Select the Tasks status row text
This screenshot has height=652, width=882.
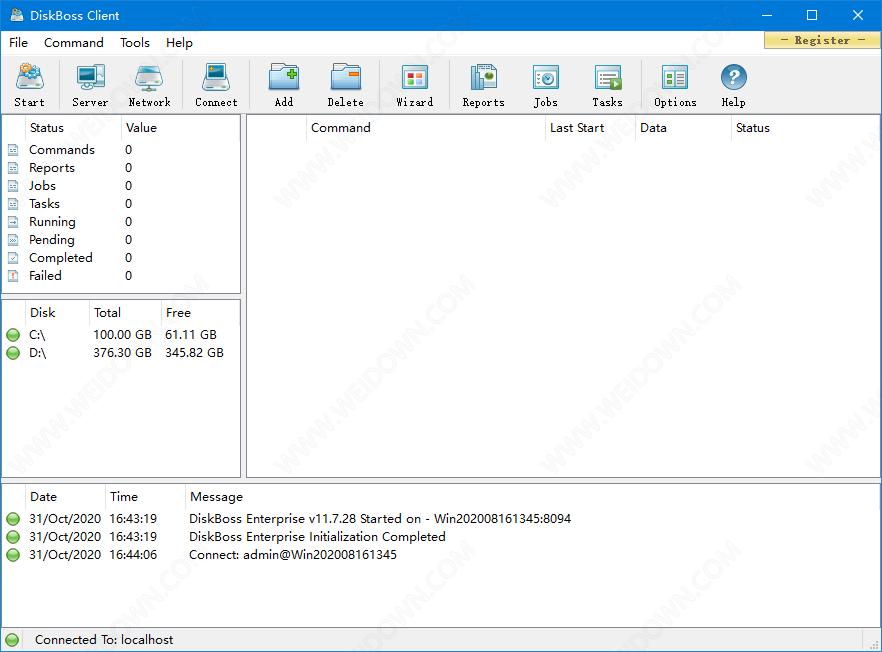pyautogui.click(x=44, y=204)
